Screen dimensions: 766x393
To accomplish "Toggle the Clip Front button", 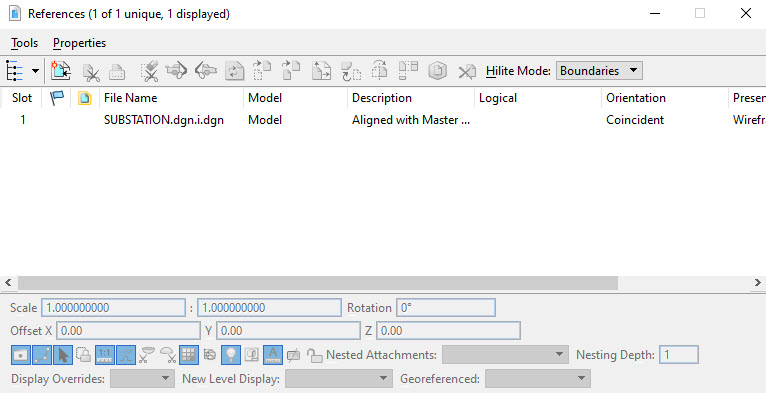I will 168,355.
